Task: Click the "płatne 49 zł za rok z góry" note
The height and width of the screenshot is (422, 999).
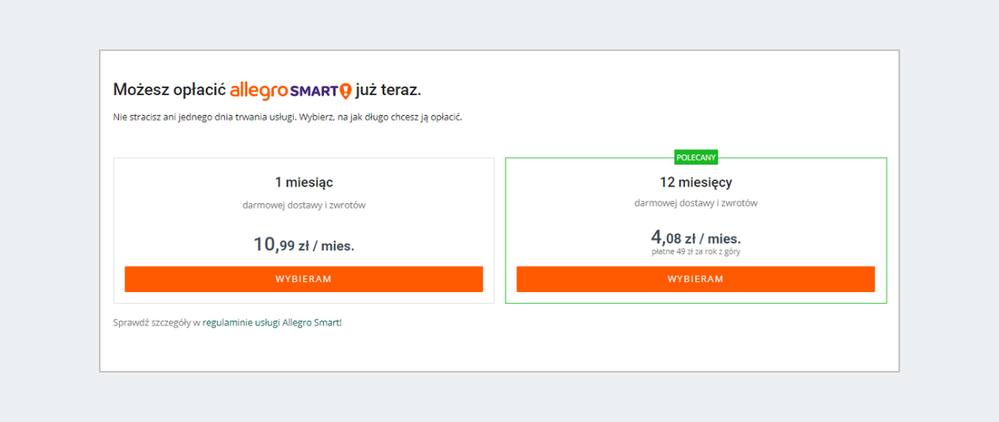Action: (695, 252)
